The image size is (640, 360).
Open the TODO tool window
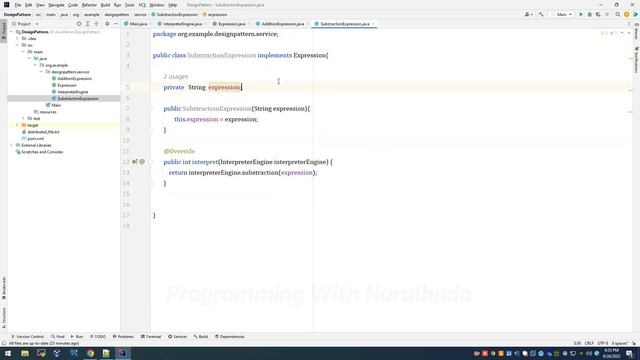pyautogui.click(x=98, y=337)
